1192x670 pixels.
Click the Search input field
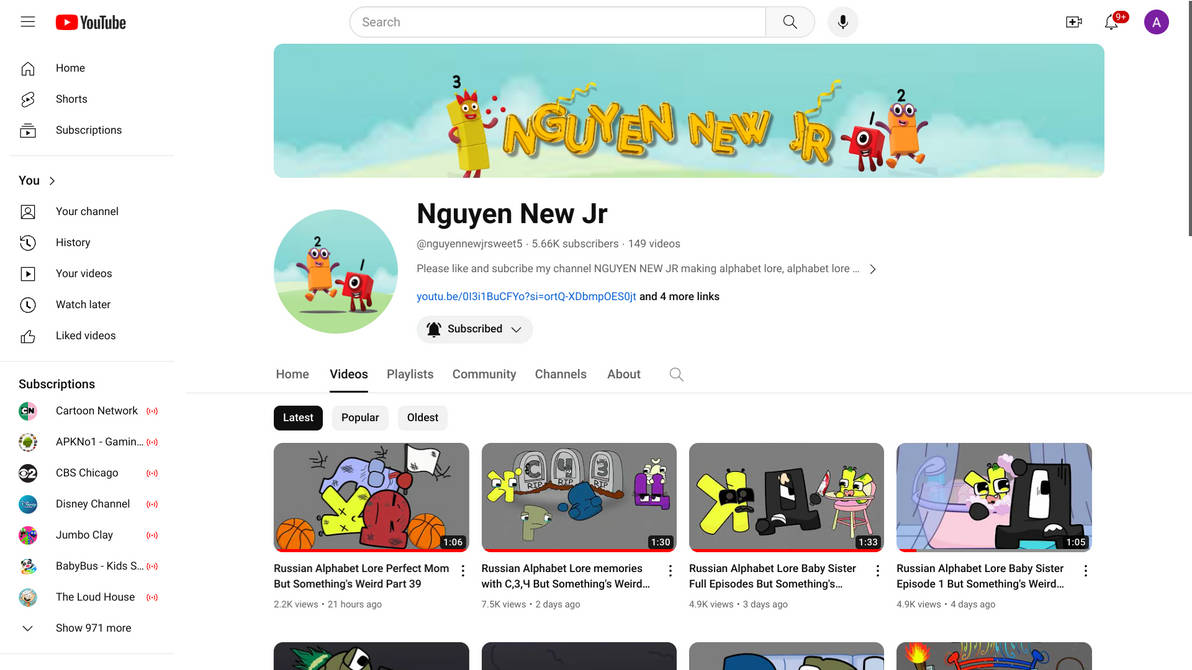pyautogui.click(x=557, y=22)
